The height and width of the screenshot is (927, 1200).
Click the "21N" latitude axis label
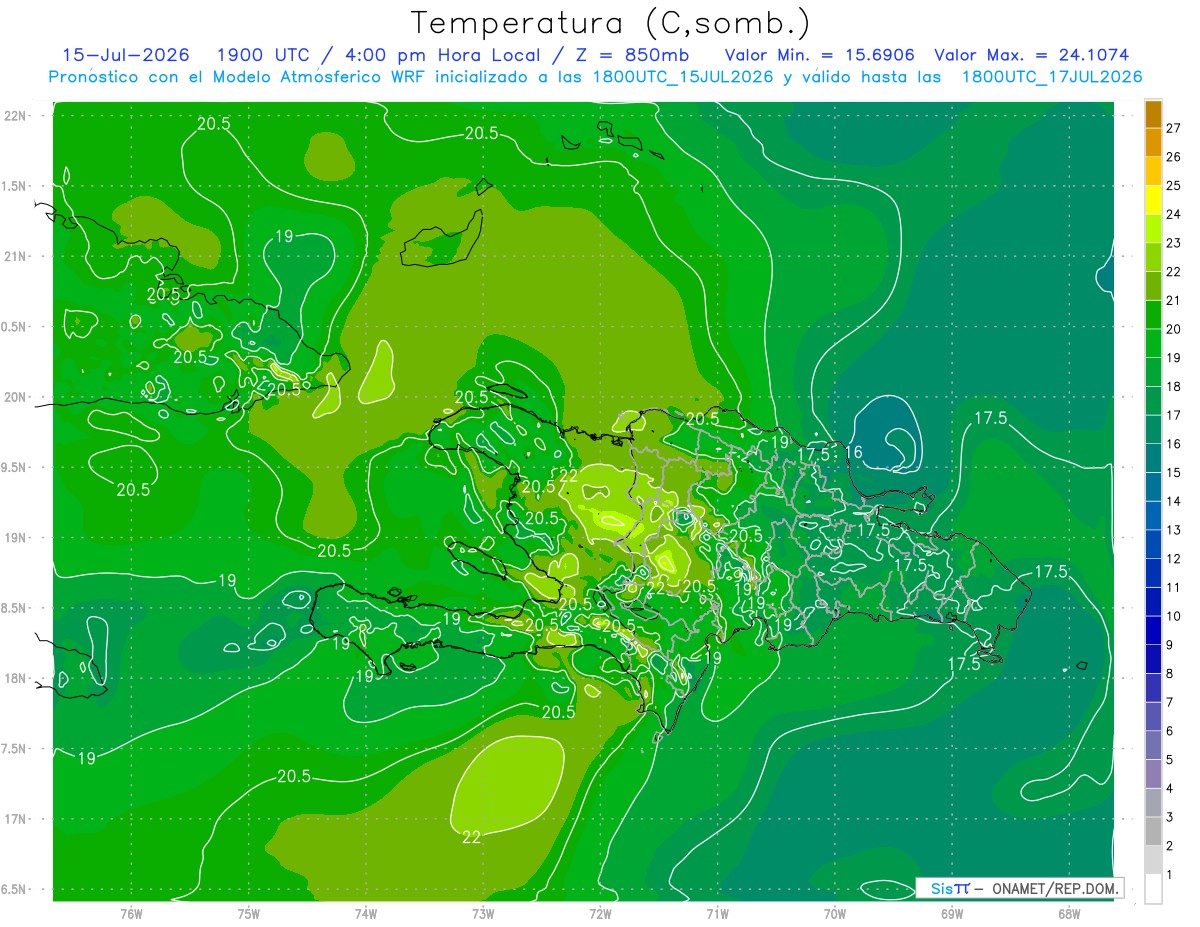pos(15,256)
